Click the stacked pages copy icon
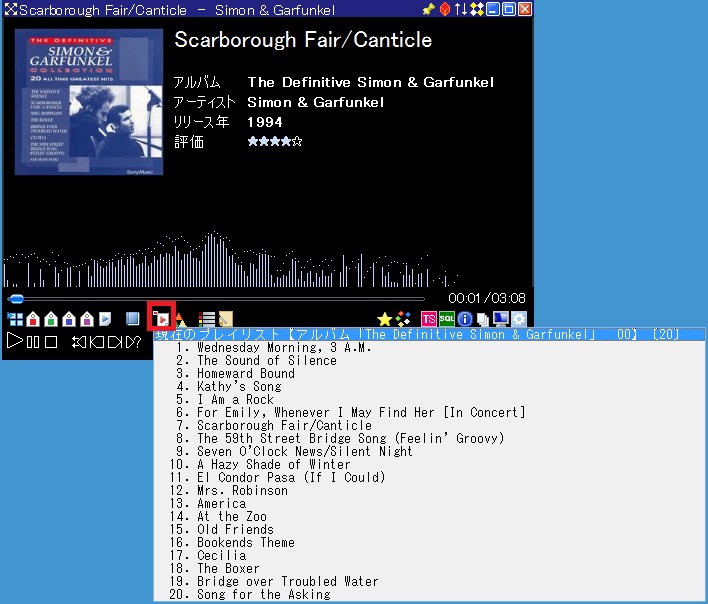708x604 pixels. 483,320
